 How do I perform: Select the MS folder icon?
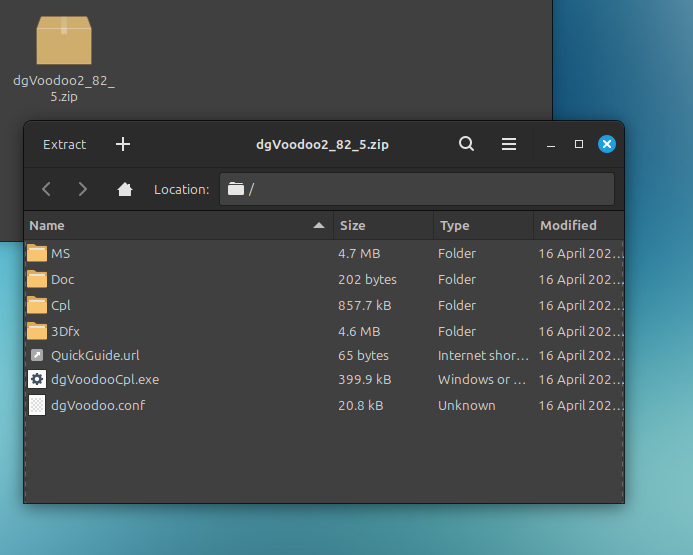pos(37,254)
